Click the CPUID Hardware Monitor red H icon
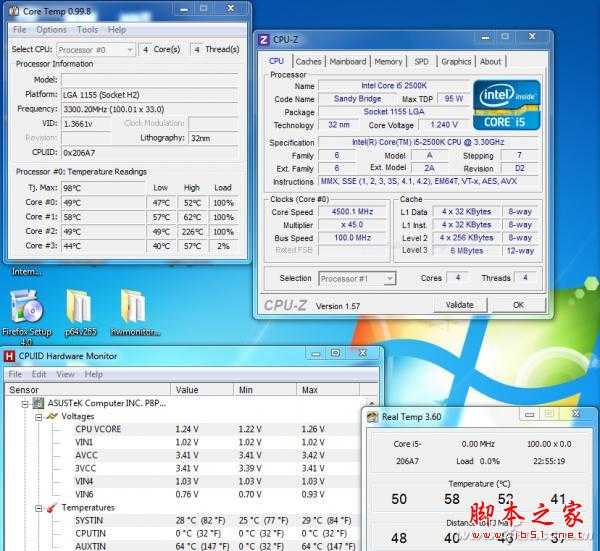600x551 pixels. (x=10, y=356)
